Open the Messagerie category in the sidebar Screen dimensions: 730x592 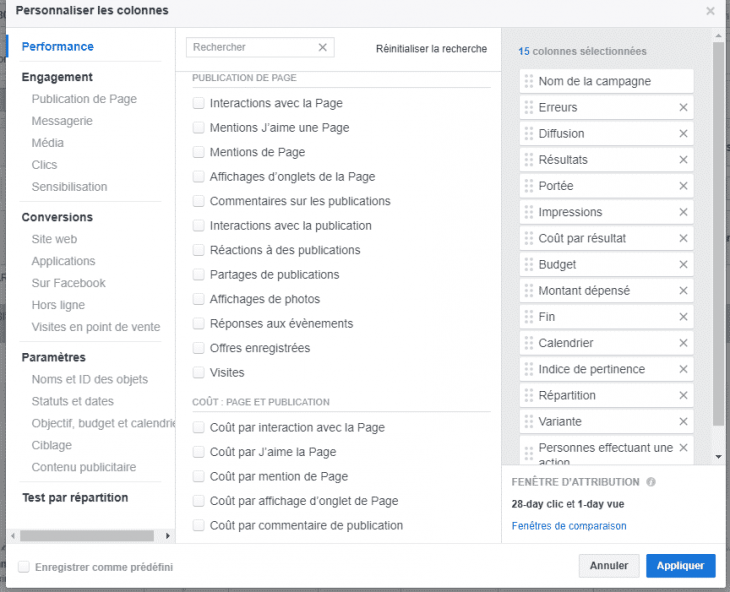(62, 121)
